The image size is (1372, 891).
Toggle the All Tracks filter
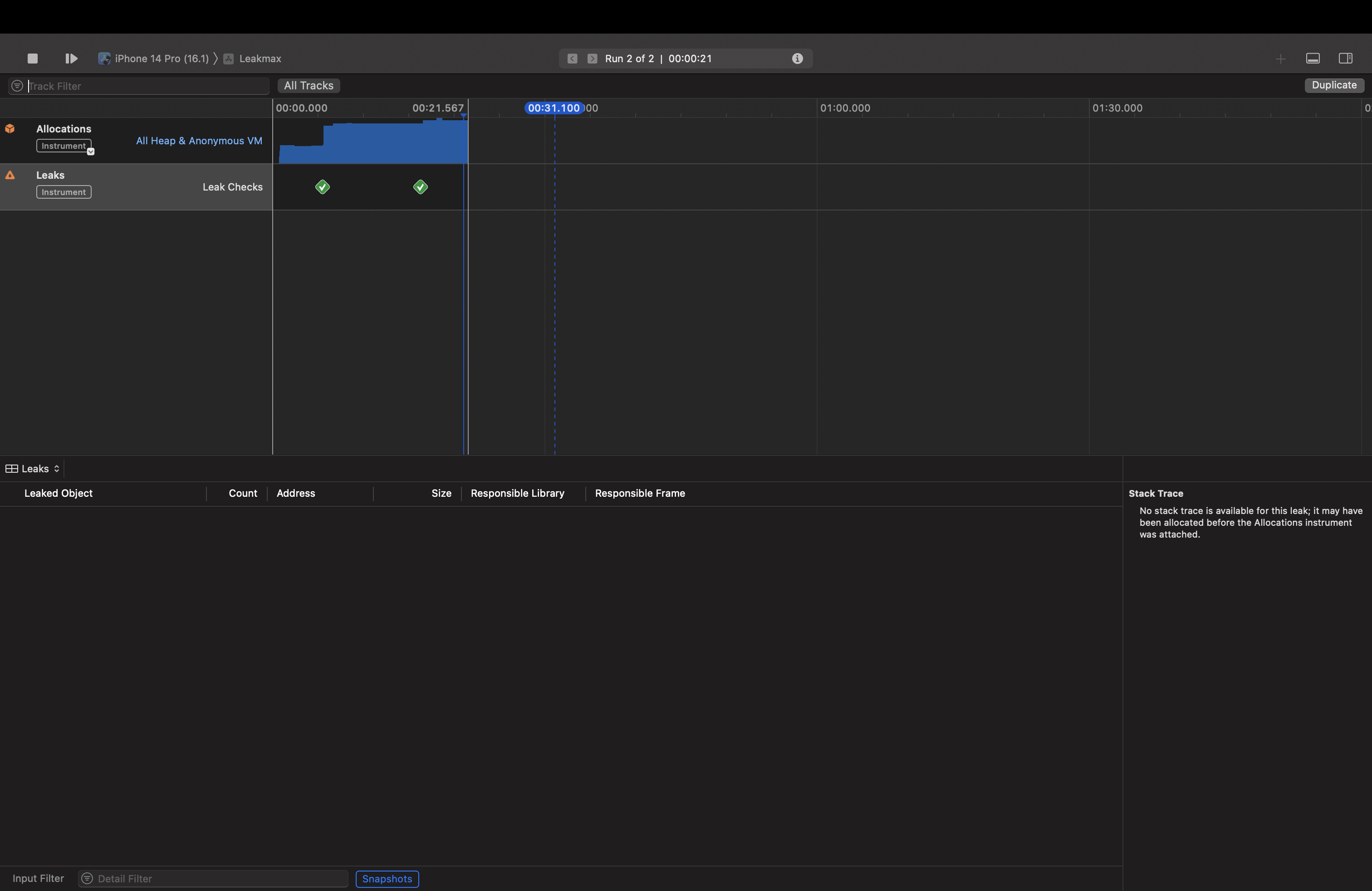(308, 85)
